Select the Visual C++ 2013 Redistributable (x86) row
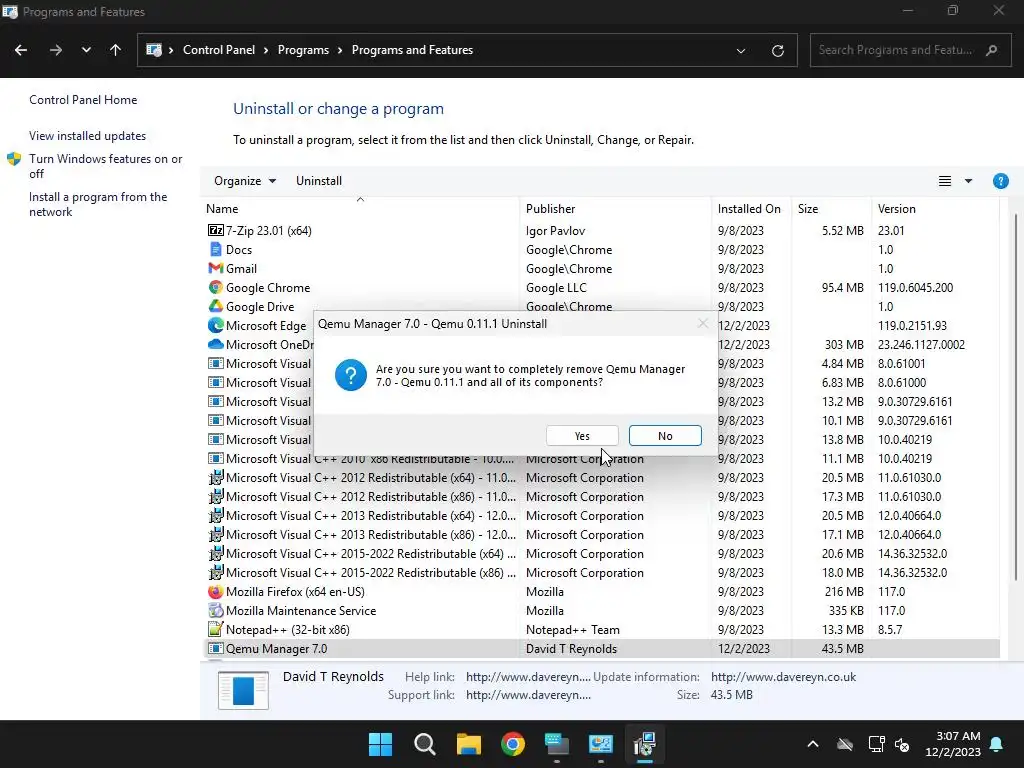 [x=602, y=535]
